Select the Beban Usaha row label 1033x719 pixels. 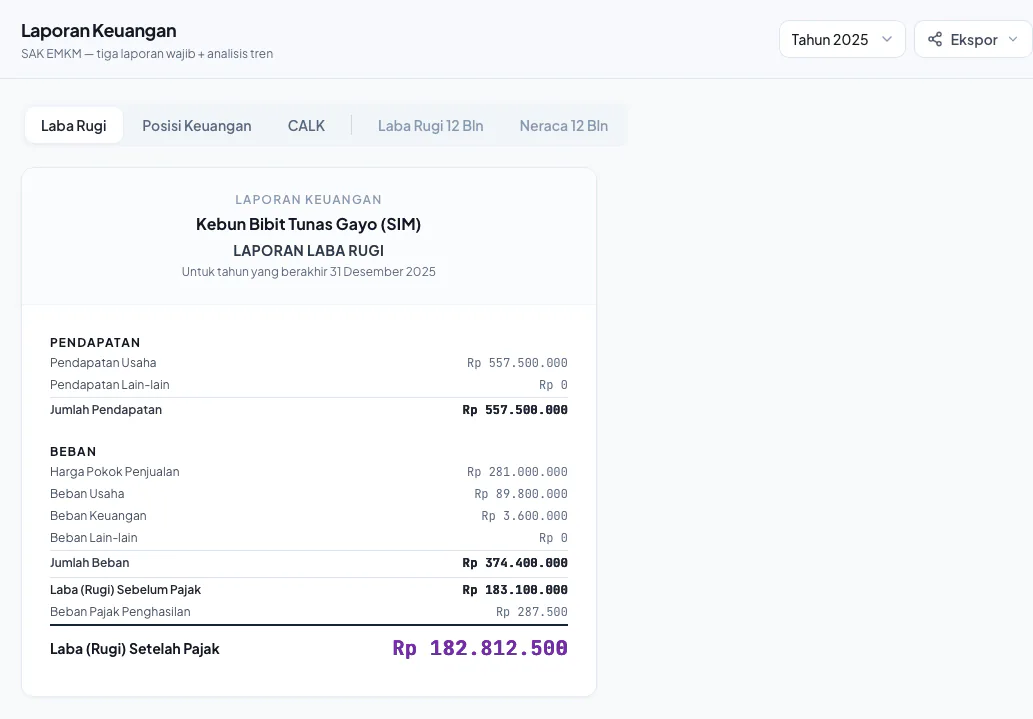tap(87, 494)
